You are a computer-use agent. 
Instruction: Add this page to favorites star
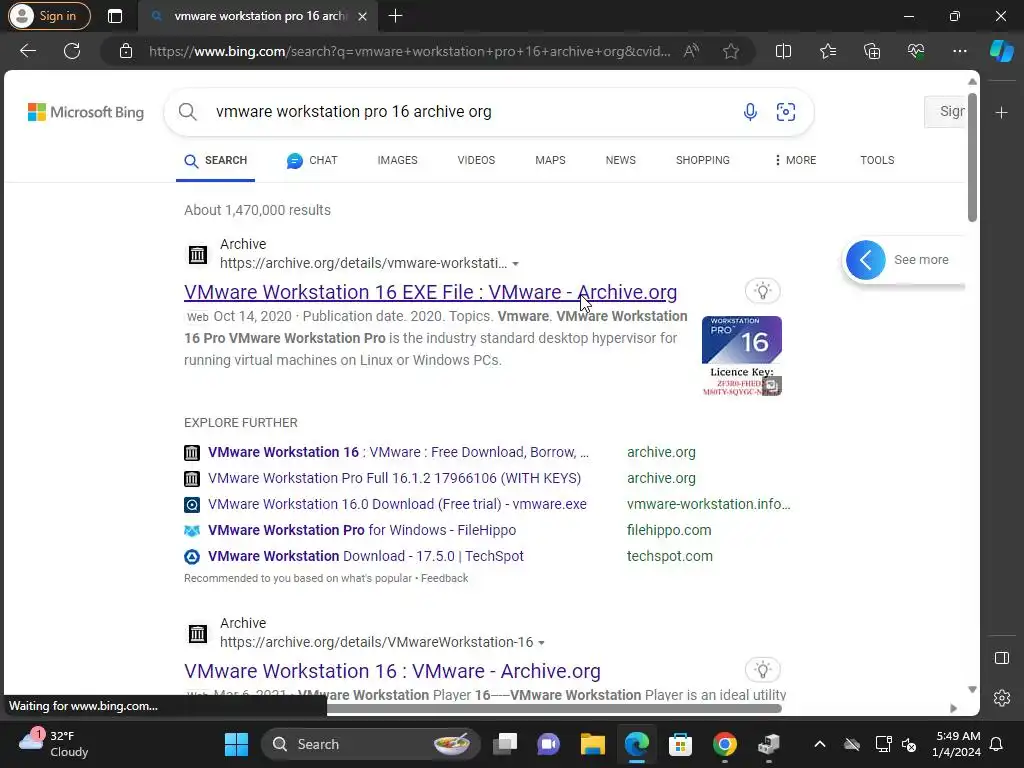731,51
